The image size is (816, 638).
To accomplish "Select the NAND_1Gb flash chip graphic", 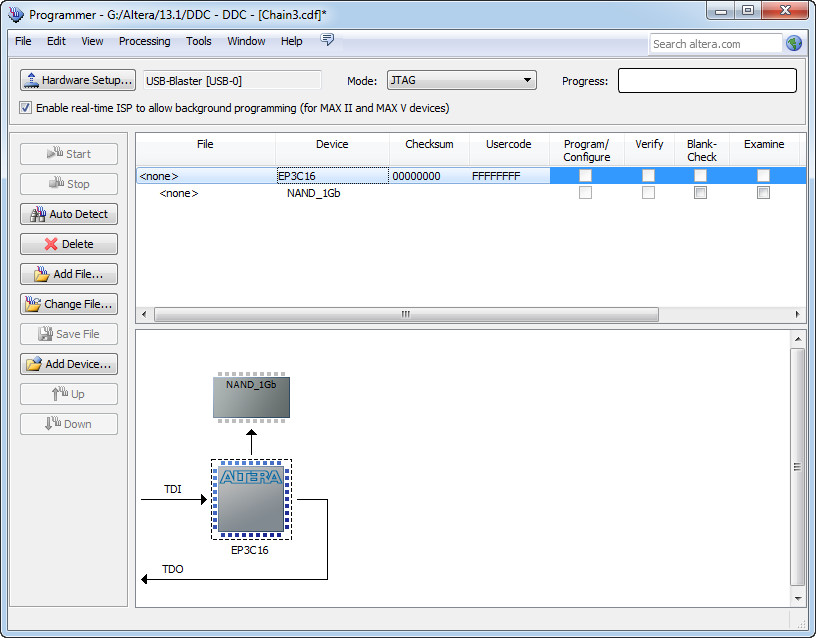I will click(x=251, y=398).
